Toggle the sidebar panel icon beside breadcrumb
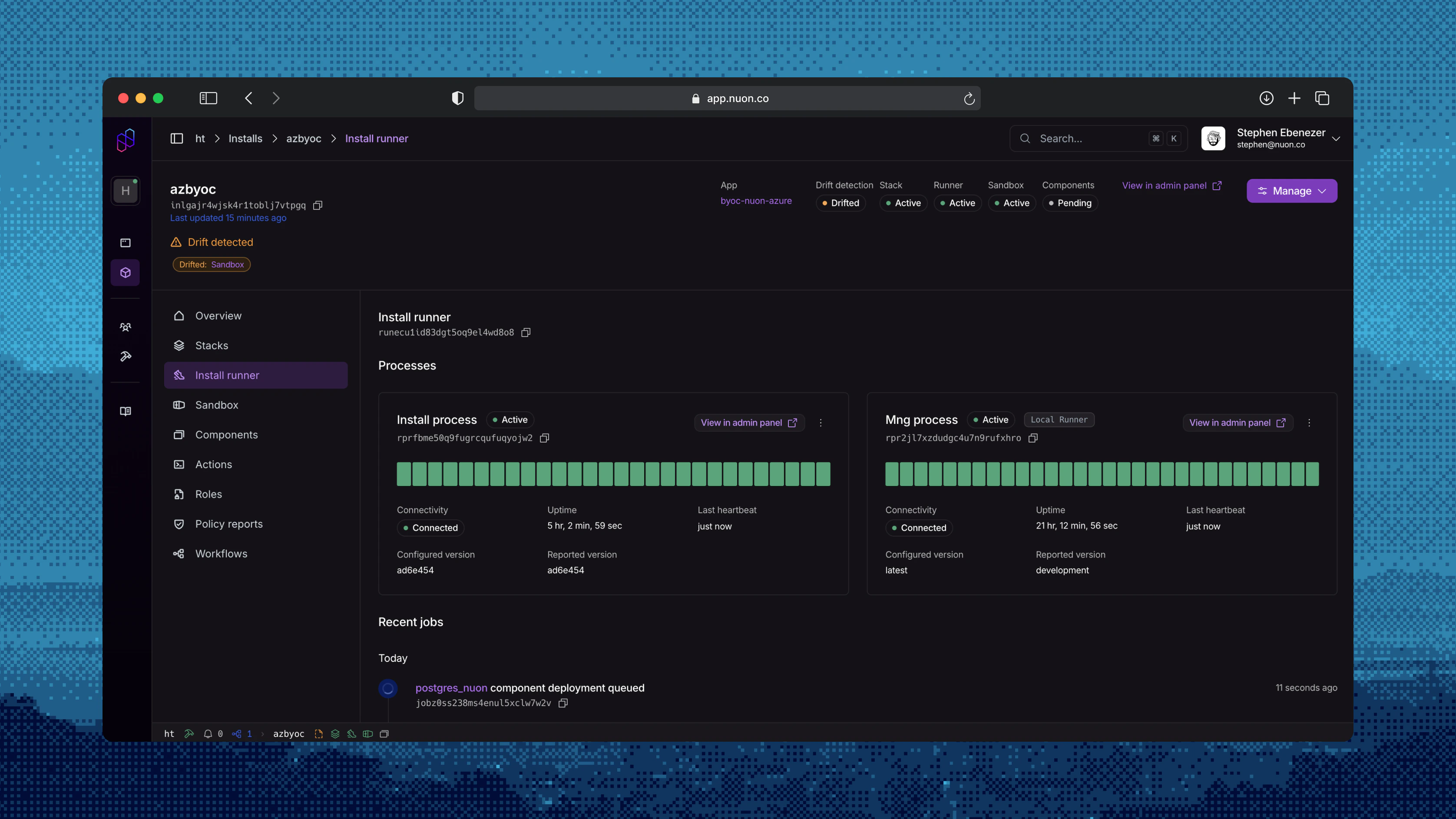This screenshot has height=819, width=1456. pyautogui.click(x=176, y=139)
